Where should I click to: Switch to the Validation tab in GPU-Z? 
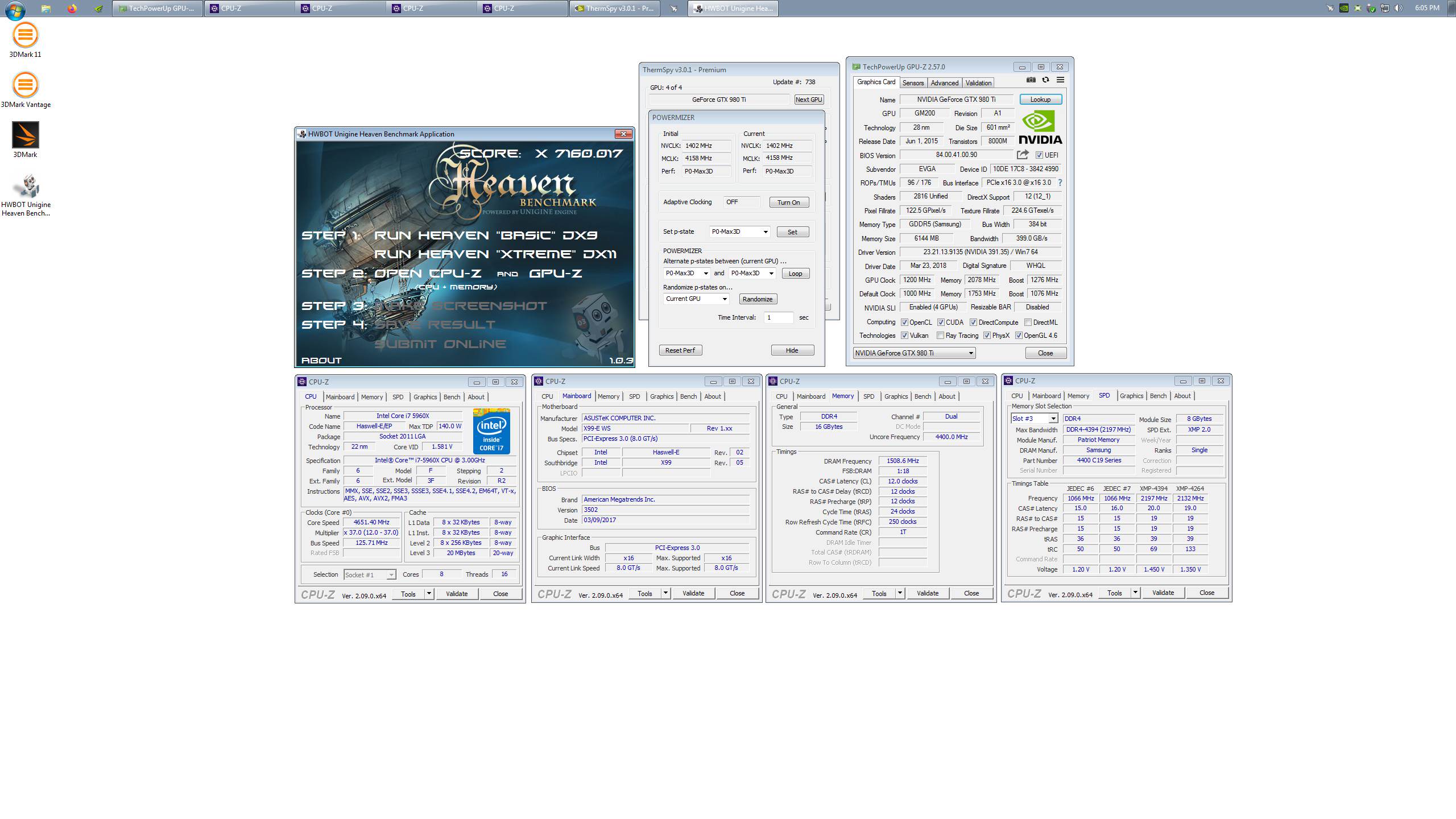coord(978,83)
